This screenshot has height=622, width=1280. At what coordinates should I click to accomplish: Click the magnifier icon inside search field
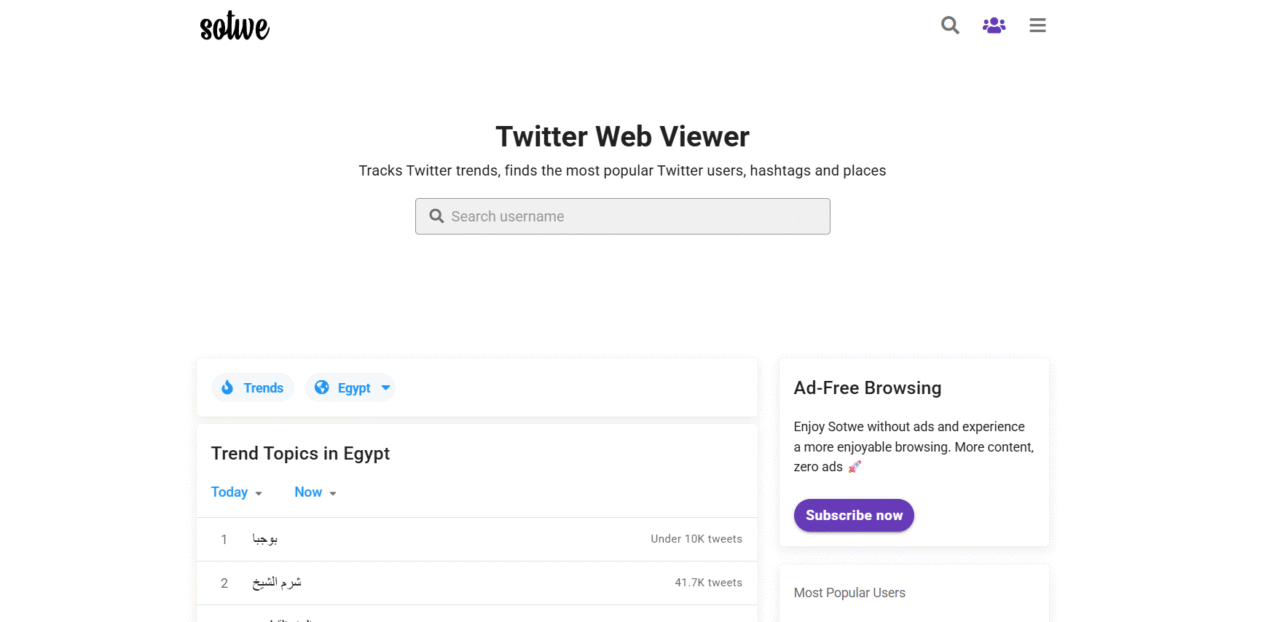pos(437,216)
